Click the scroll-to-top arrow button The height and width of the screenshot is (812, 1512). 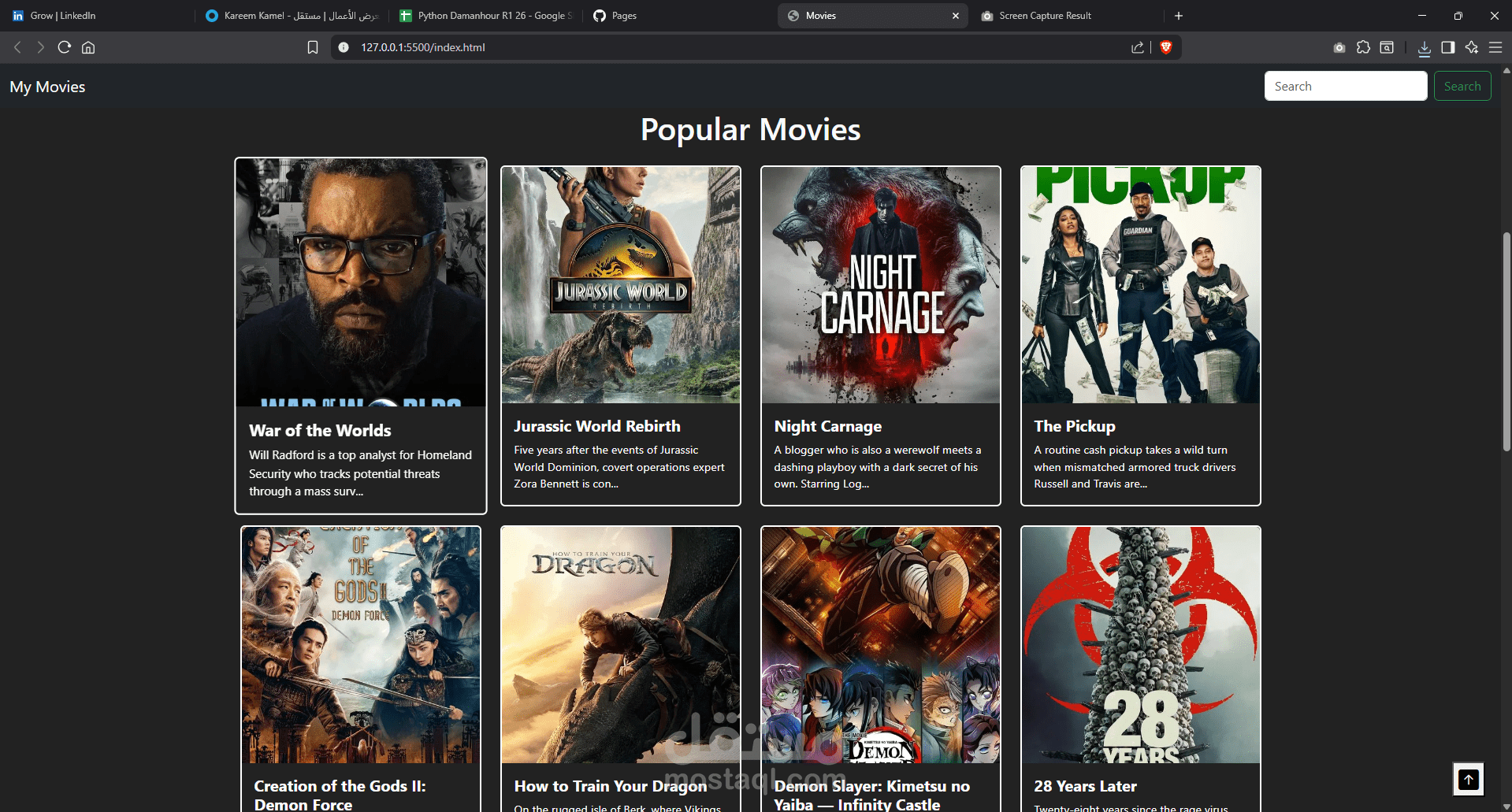point(1468,780)
